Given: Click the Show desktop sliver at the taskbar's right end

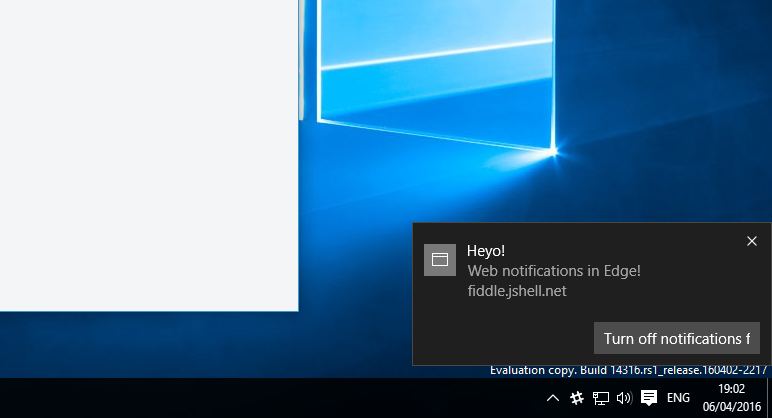Looking at the screenshot, I should click(x=769, y=398).
